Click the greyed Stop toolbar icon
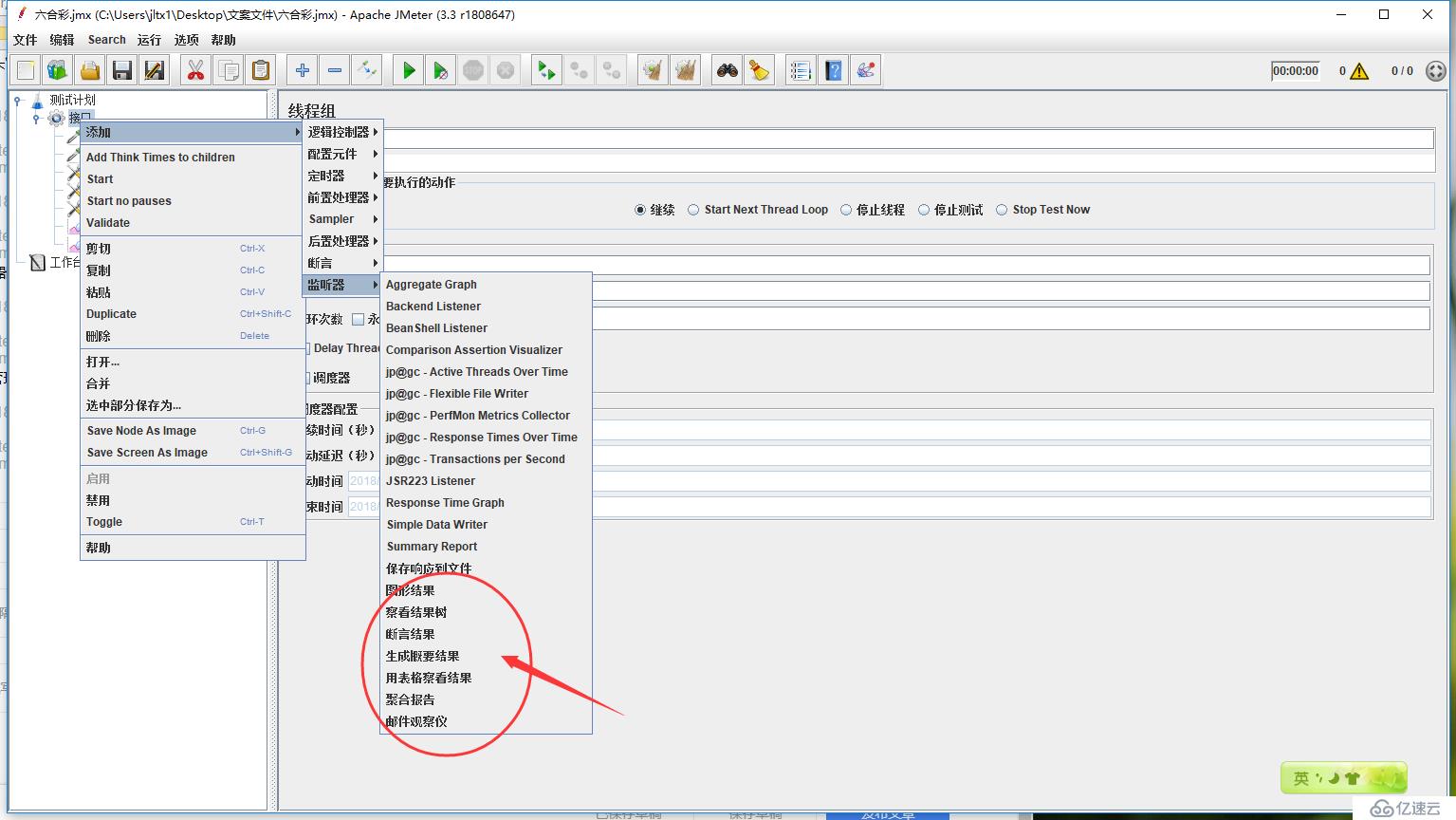The image size is (1456, 820). coord(473,70)
